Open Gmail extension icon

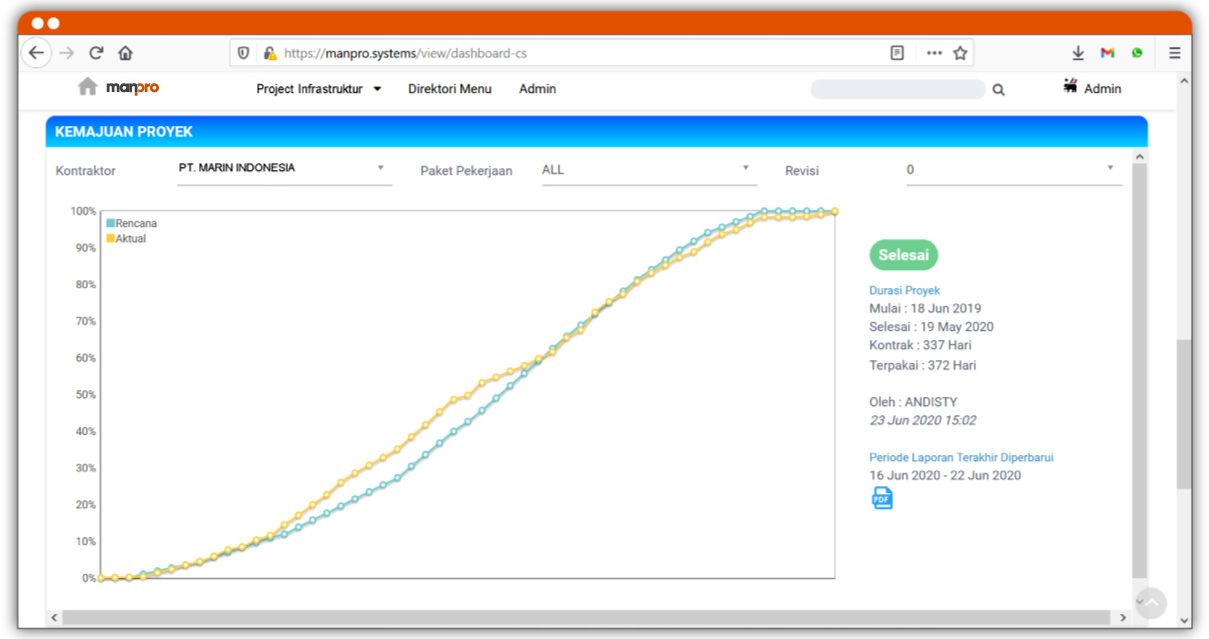(x=1107, y=53)
